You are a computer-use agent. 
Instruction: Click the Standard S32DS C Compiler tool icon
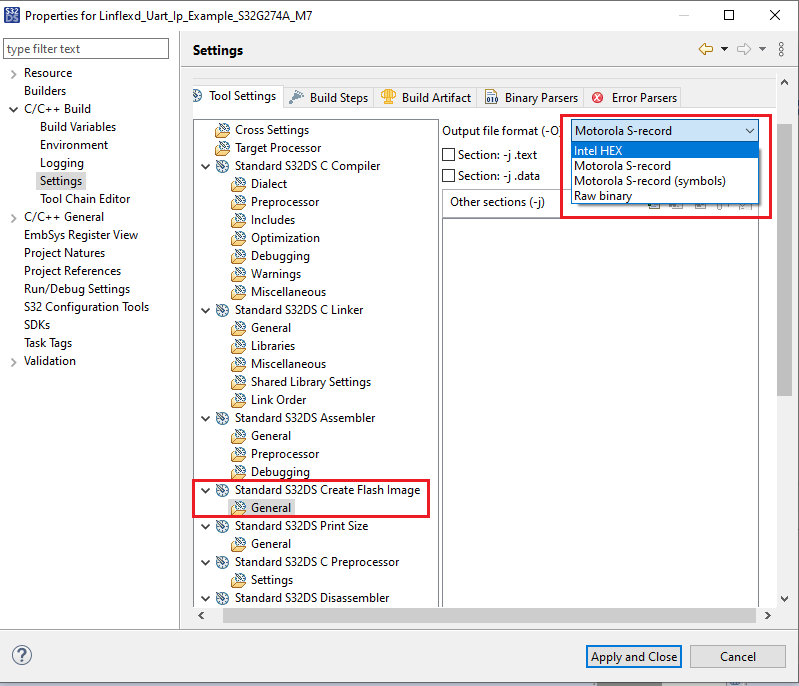(x=222, y=166)
